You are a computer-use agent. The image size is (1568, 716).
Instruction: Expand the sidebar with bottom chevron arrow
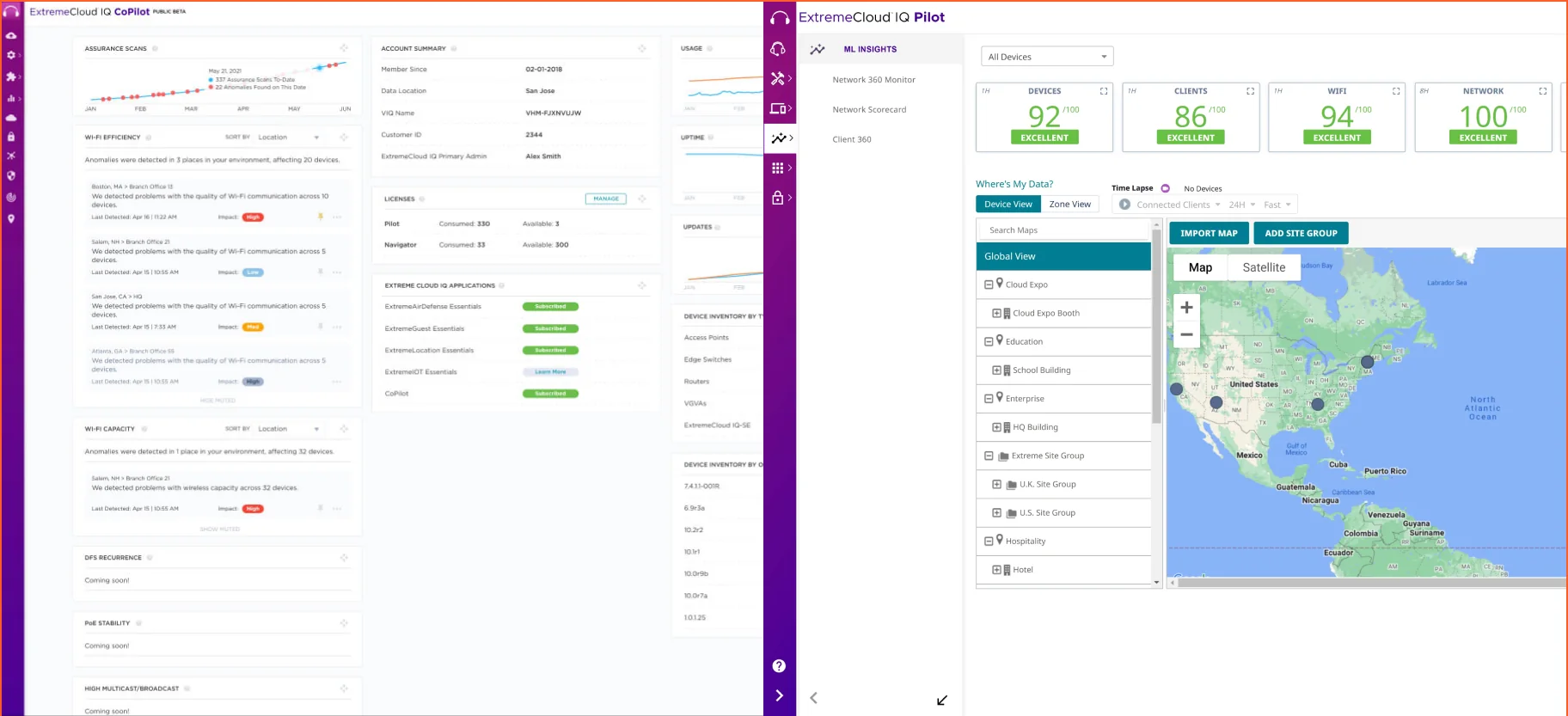pos(779,695)
